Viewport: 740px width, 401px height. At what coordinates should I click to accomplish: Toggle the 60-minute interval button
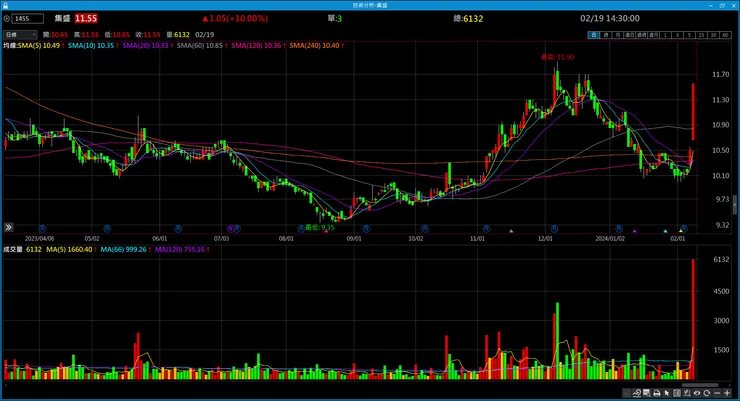[725, 35]
